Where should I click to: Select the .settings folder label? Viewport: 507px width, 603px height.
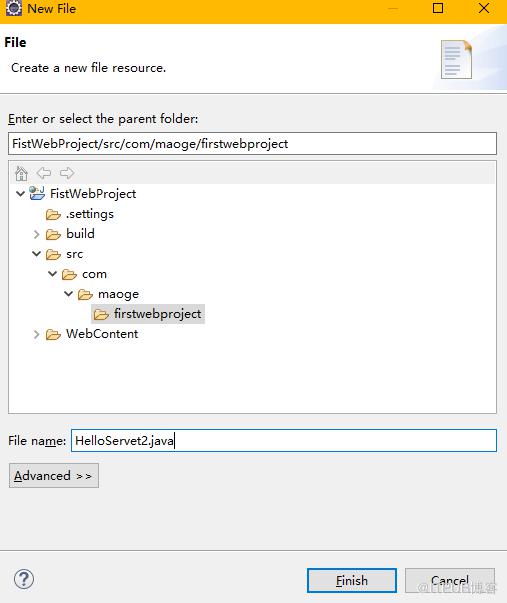click(90, 214)
